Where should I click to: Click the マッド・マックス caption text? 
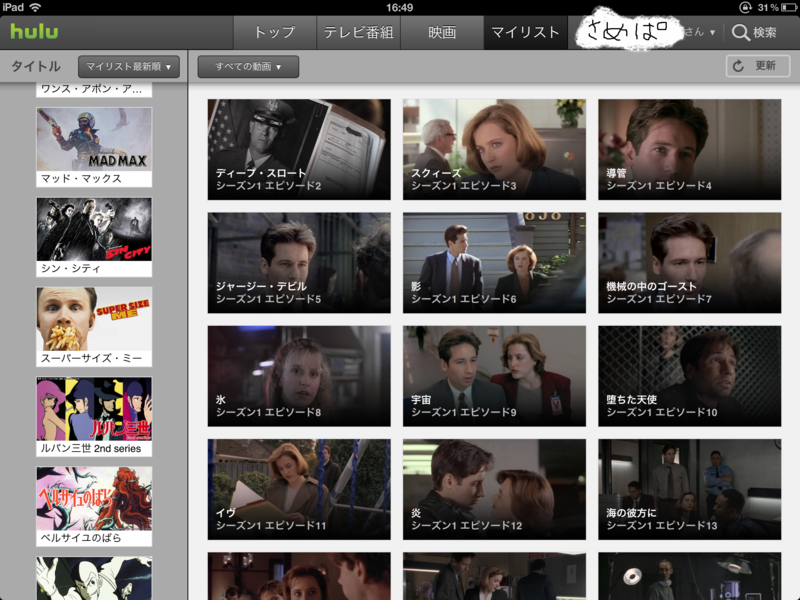click(x=81, y=179)
